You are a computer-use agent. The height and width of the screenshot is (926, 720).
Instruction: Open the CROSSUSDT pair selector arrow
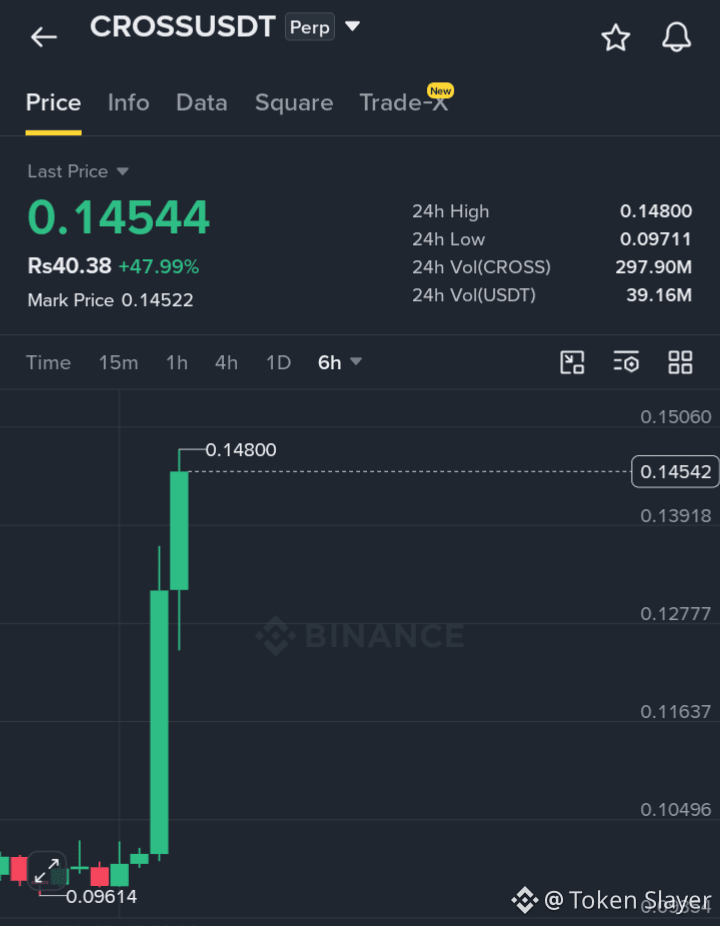(x=353, y=26)
